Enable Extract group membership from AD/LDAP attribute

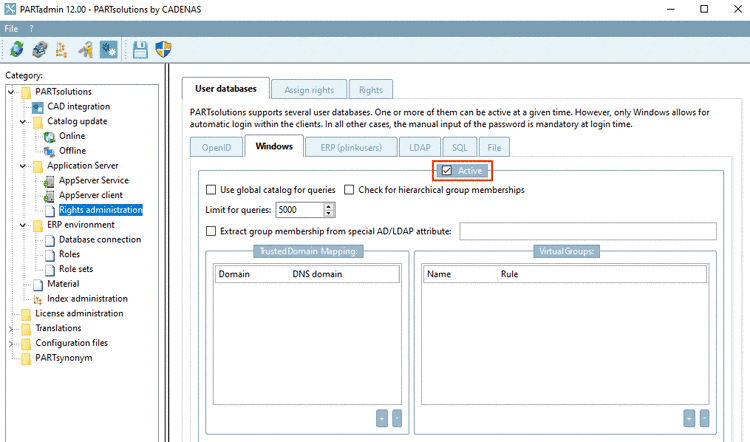[x=211, y=231]
